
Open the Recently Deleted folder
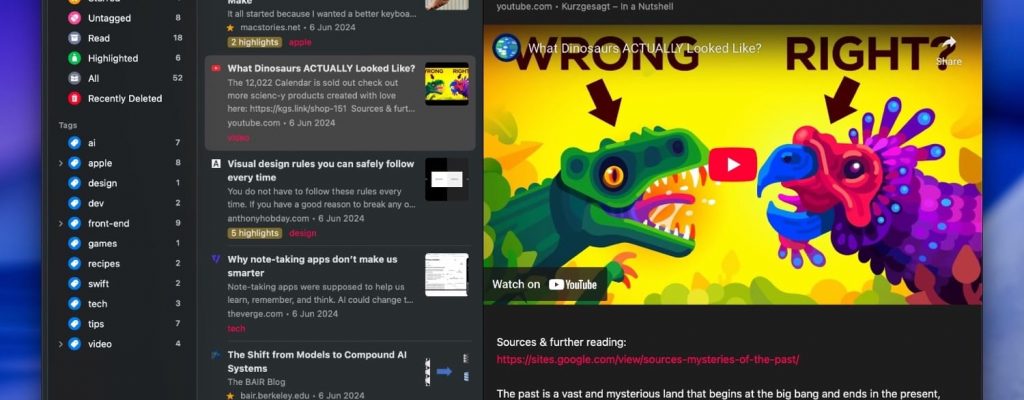tap(124, 98)
